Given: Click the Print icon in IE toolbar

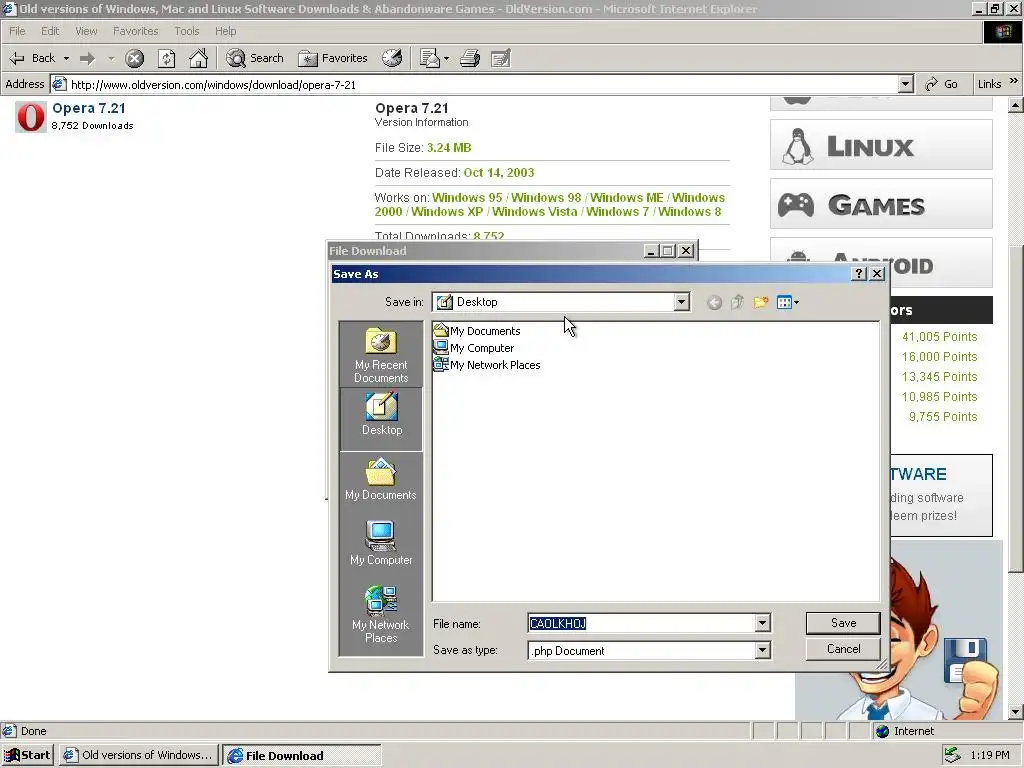Looking at the screenshot, I should pos(470,58).
